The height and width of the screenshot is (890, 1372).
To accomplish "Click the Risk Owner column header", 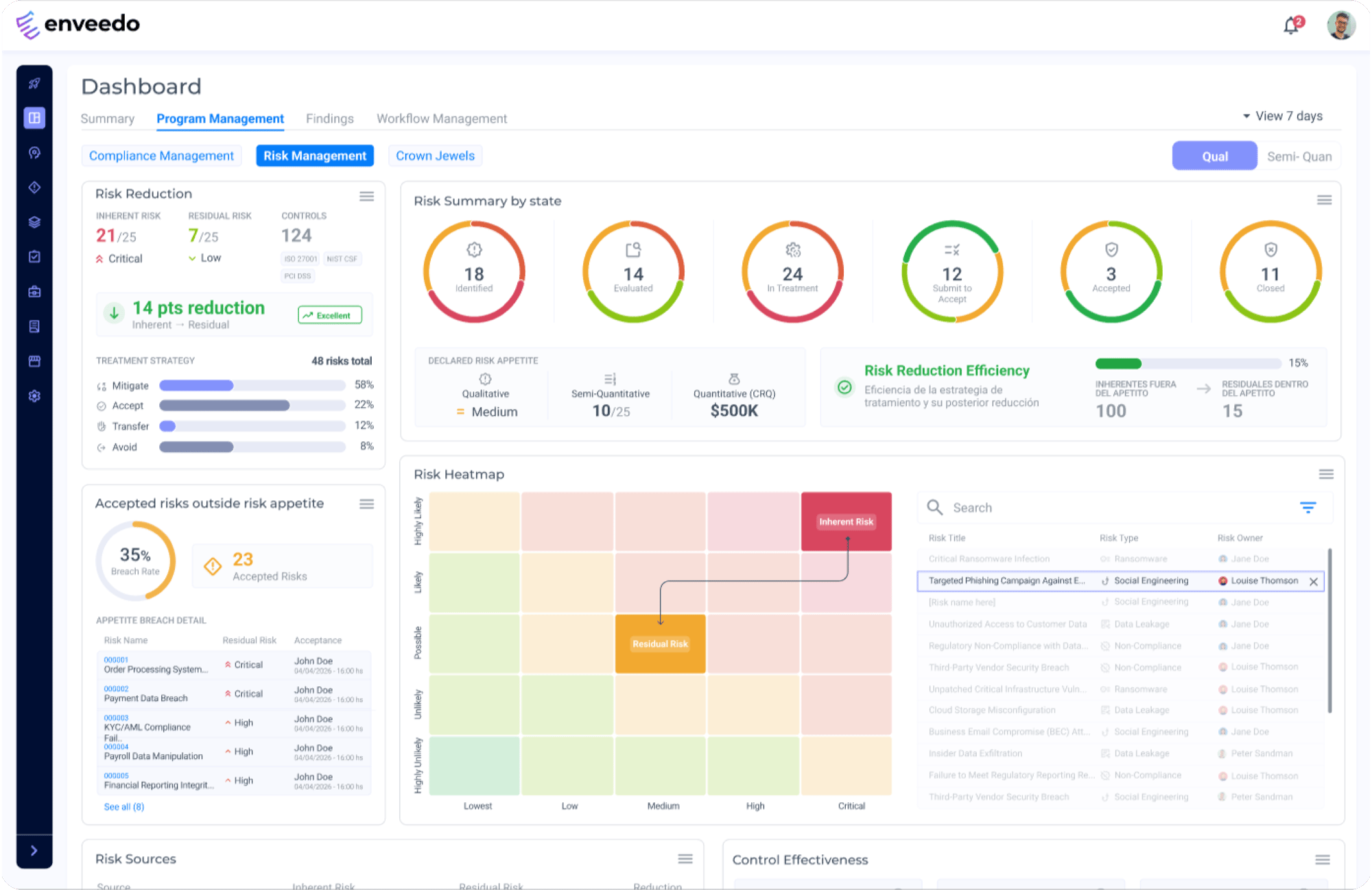I will [x=1240, y=538].
